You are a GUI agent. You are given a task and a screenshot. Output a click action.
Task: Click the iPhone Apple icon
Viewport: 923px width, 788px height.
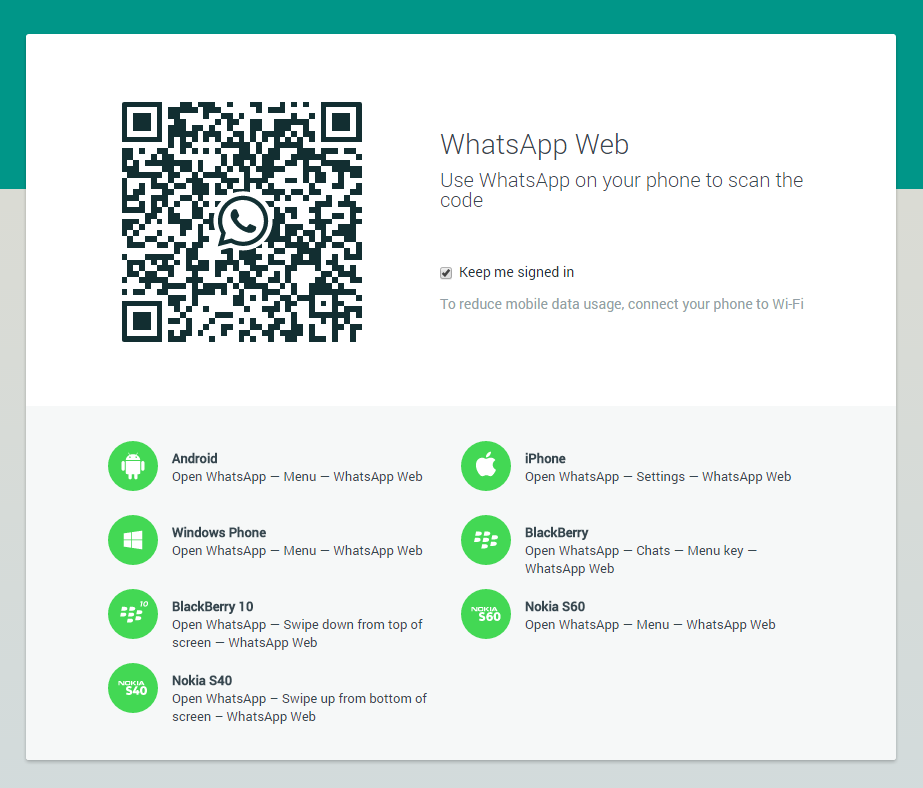coord(485,465)
